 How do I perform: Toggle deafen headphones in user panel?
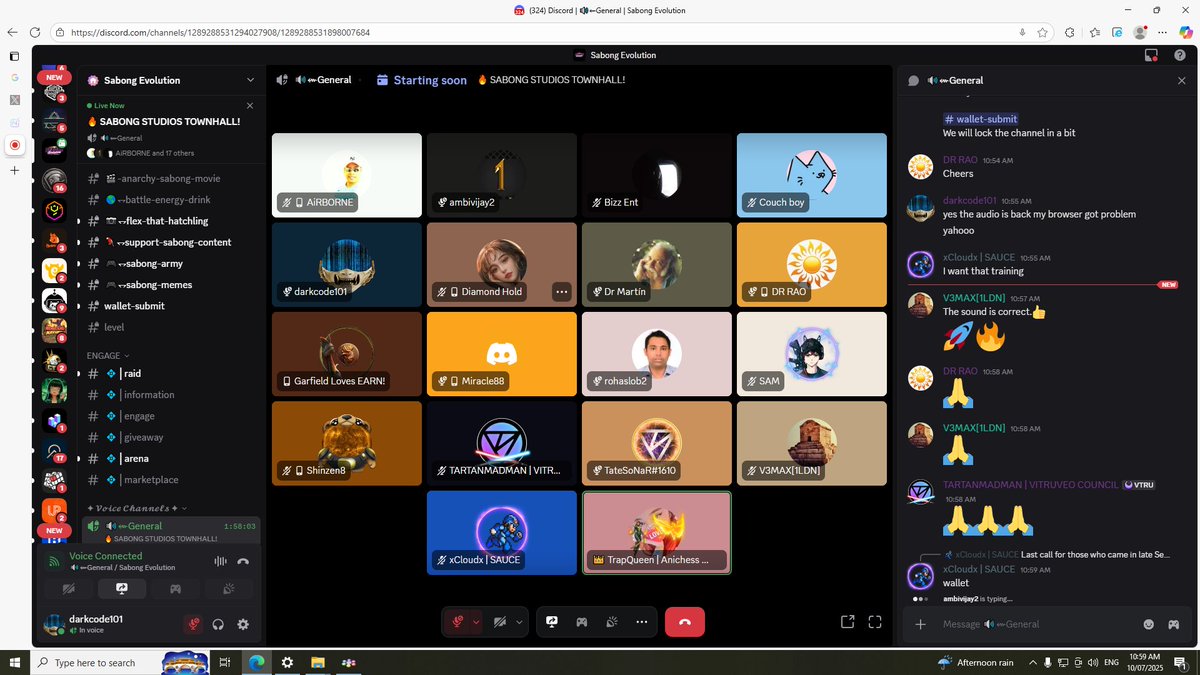218,624
